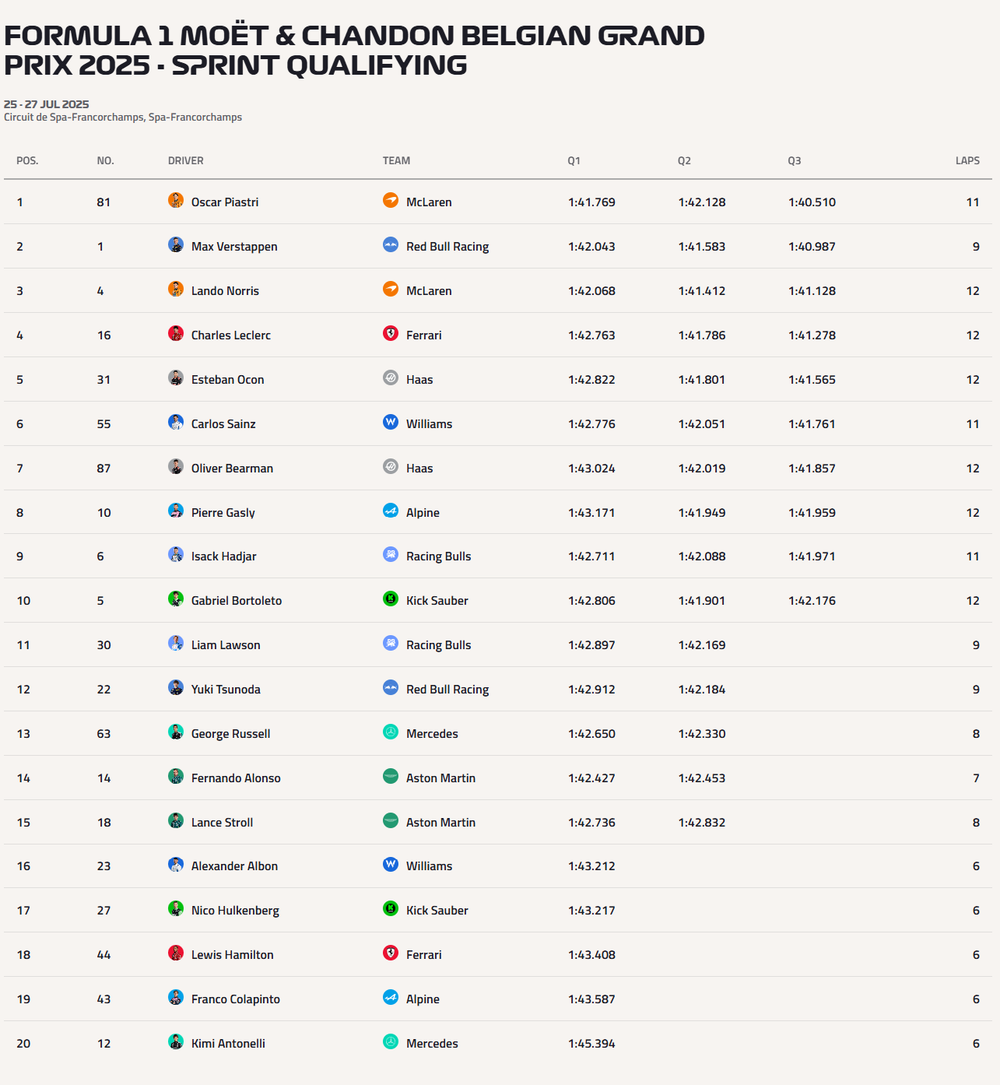
Task: Open Yuki Tsunoda's driver page
Action: pyautogui.click(x=226, y=689)
